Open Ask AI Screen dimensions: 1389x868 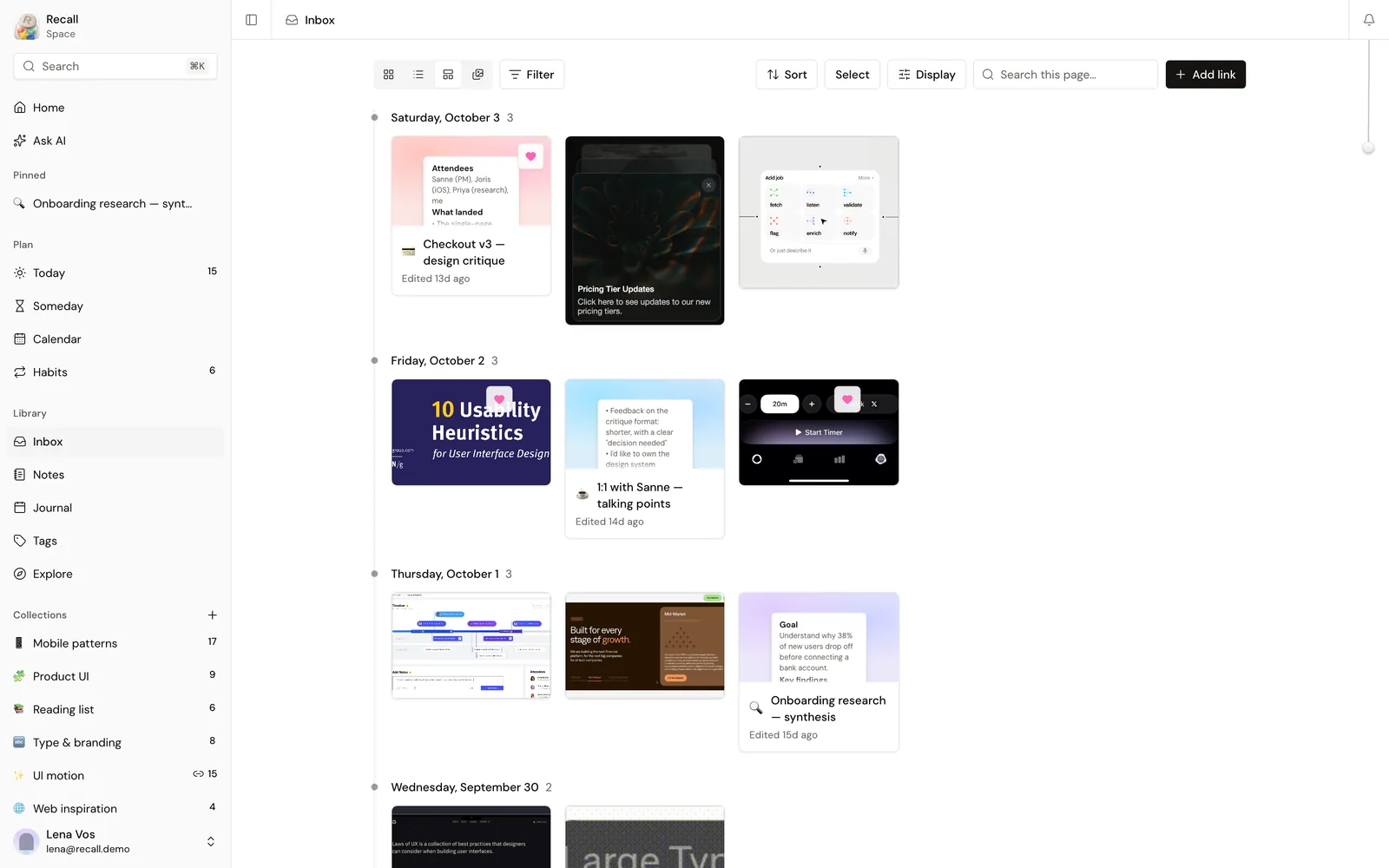[115, 141]
